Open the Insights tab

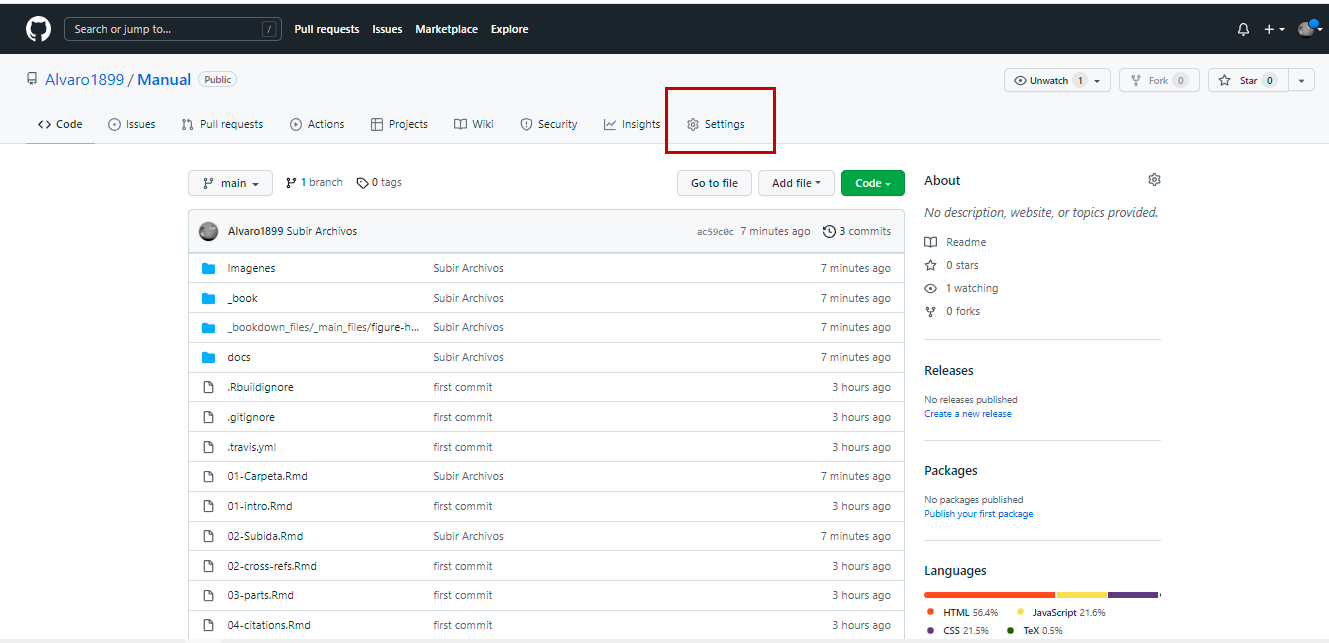632,124
